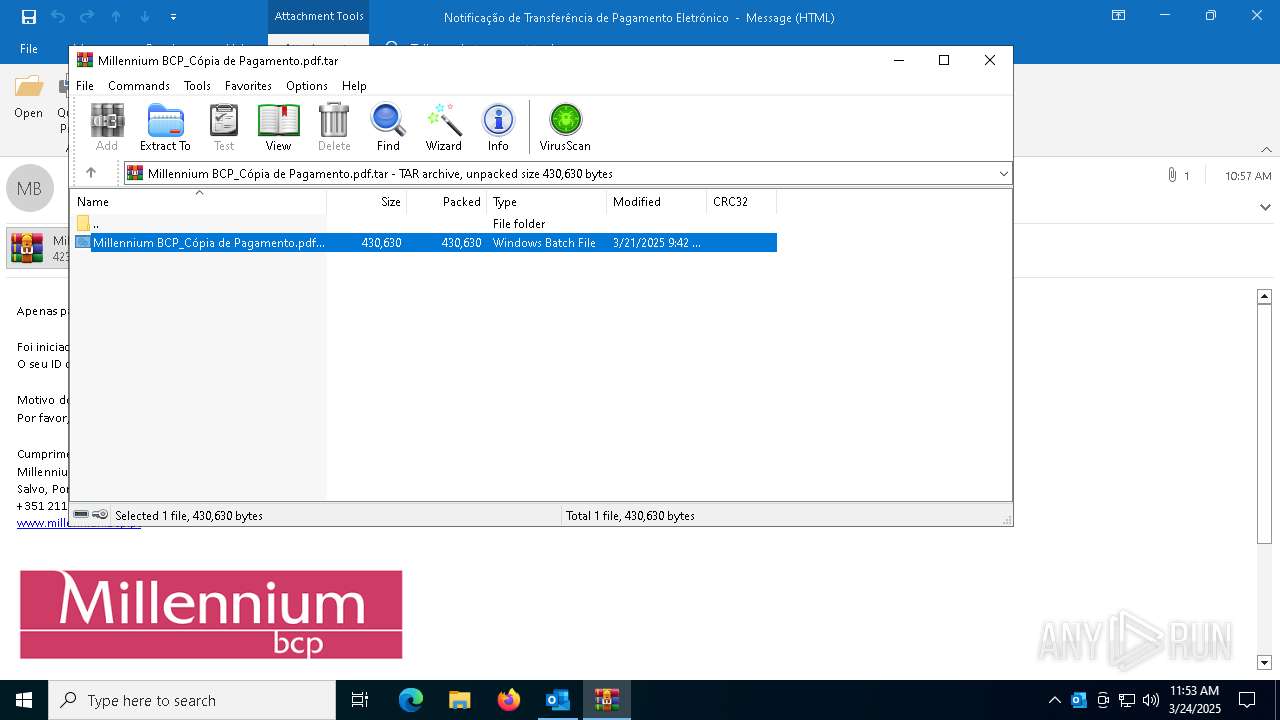Click the Outlook Save icon in title bar

(x=29, y=17)
